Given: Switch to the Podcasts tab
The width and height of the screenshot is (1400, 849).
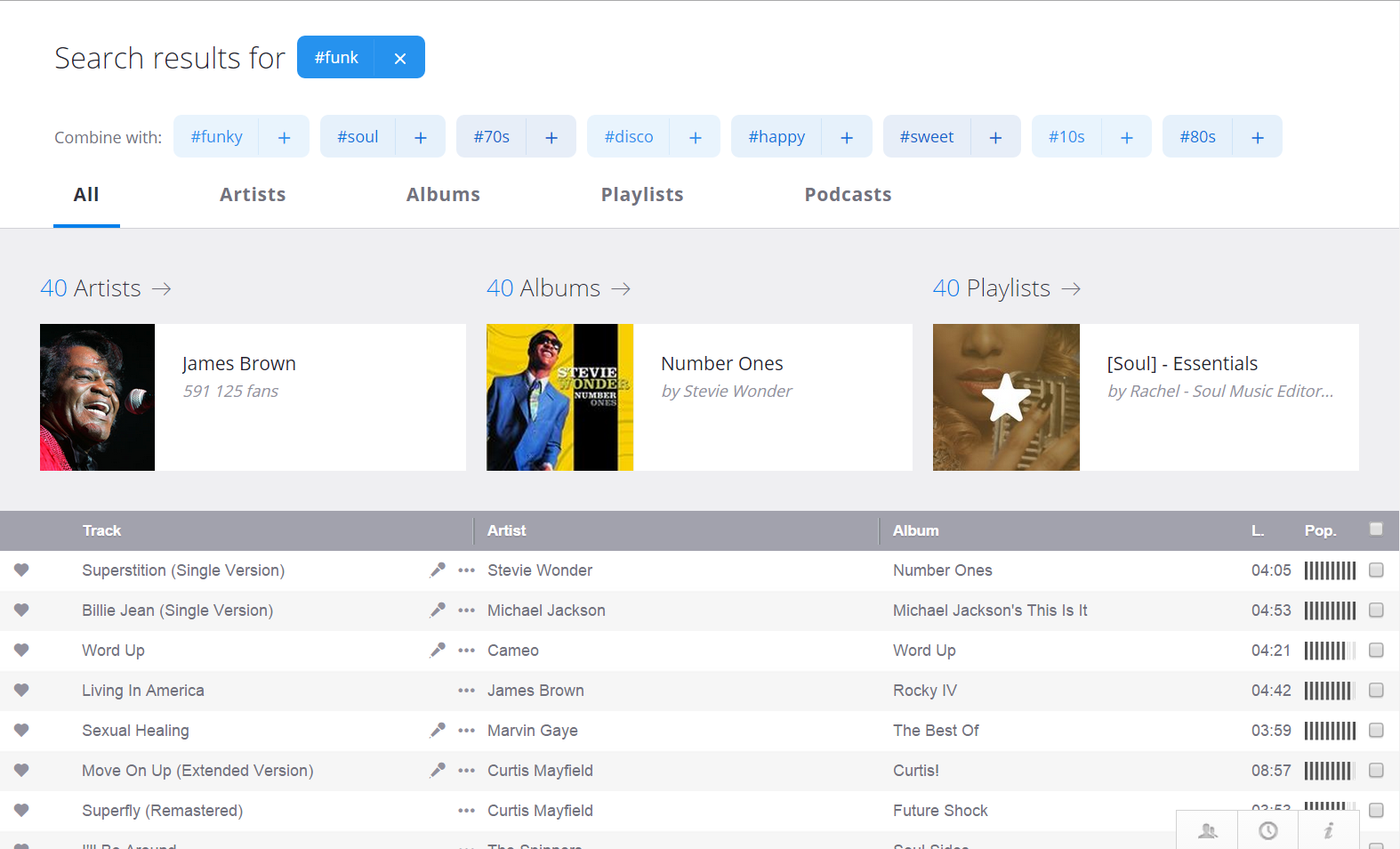Looking at the screenshot, I should click(x=848, y=195).
